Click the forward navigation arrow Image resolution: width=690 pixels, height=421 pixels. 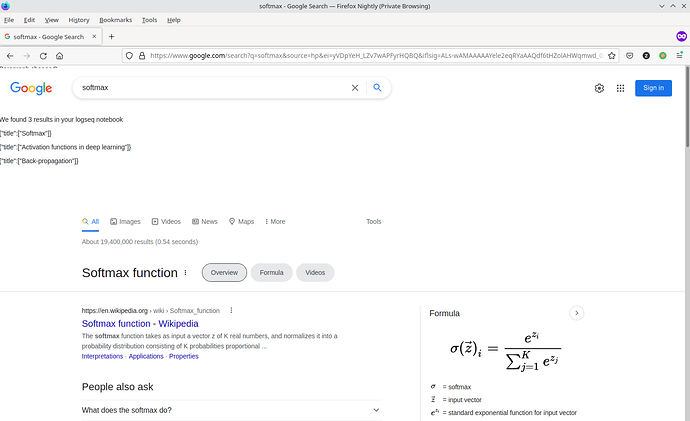click(x=27, y=56)
